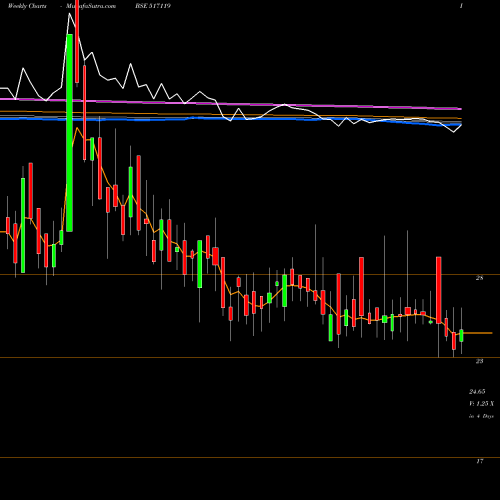Click the last green candle at chart end

tap(461, 335)
